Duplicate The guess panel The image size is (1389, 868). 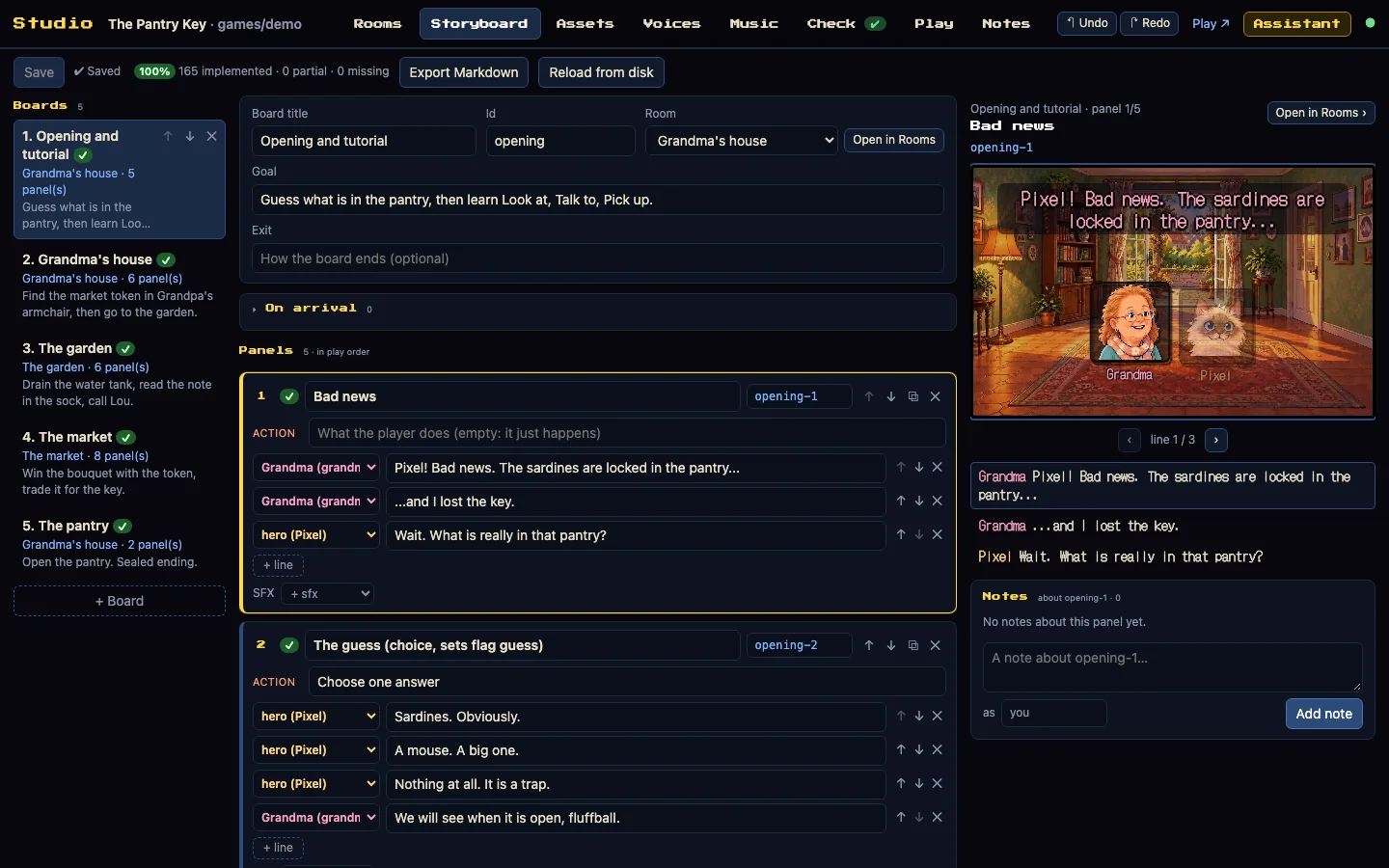(x=913, y=645)
